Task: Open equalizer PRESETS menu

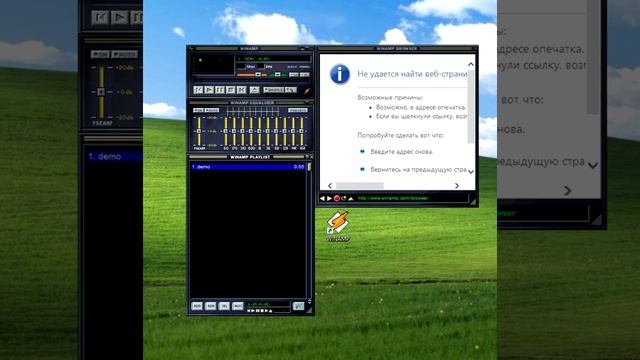Action: tap(298, 110)
